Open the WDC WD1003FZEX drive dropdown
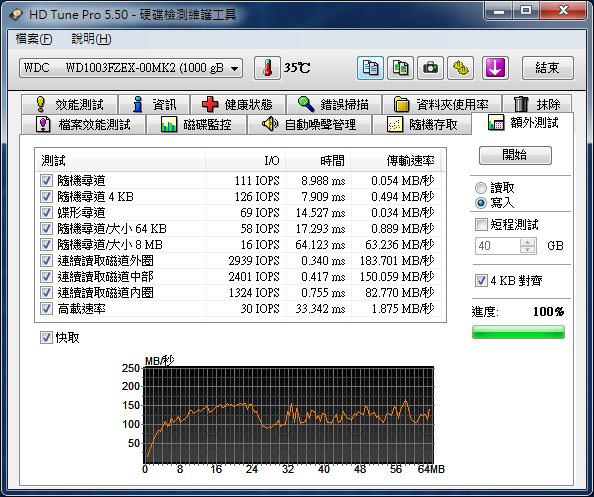The image size is (594, 497). click(x=131, y=68)
